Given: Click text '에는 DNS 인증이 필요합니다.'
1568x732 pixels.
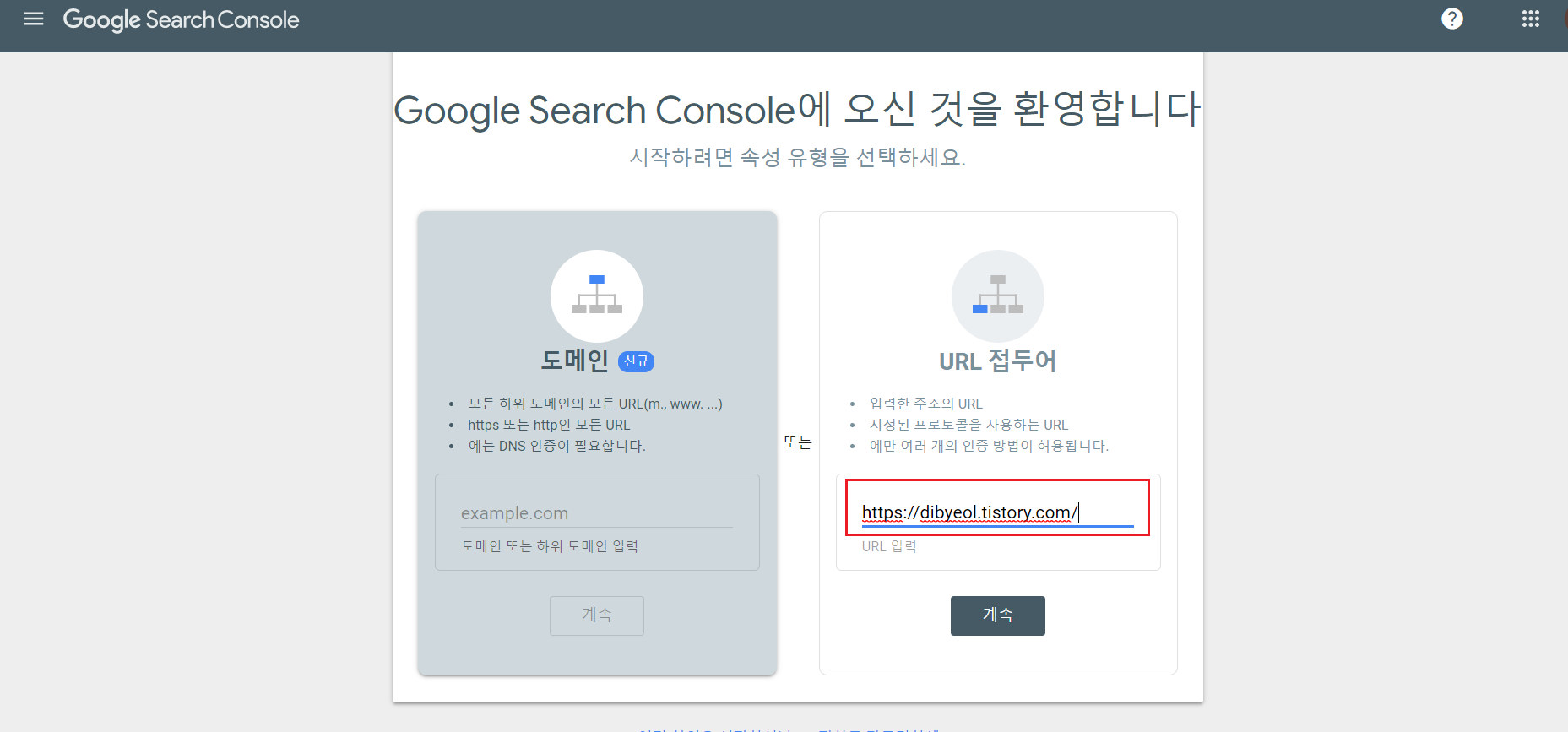Looking at the screenshot, I should coord(557,446).
